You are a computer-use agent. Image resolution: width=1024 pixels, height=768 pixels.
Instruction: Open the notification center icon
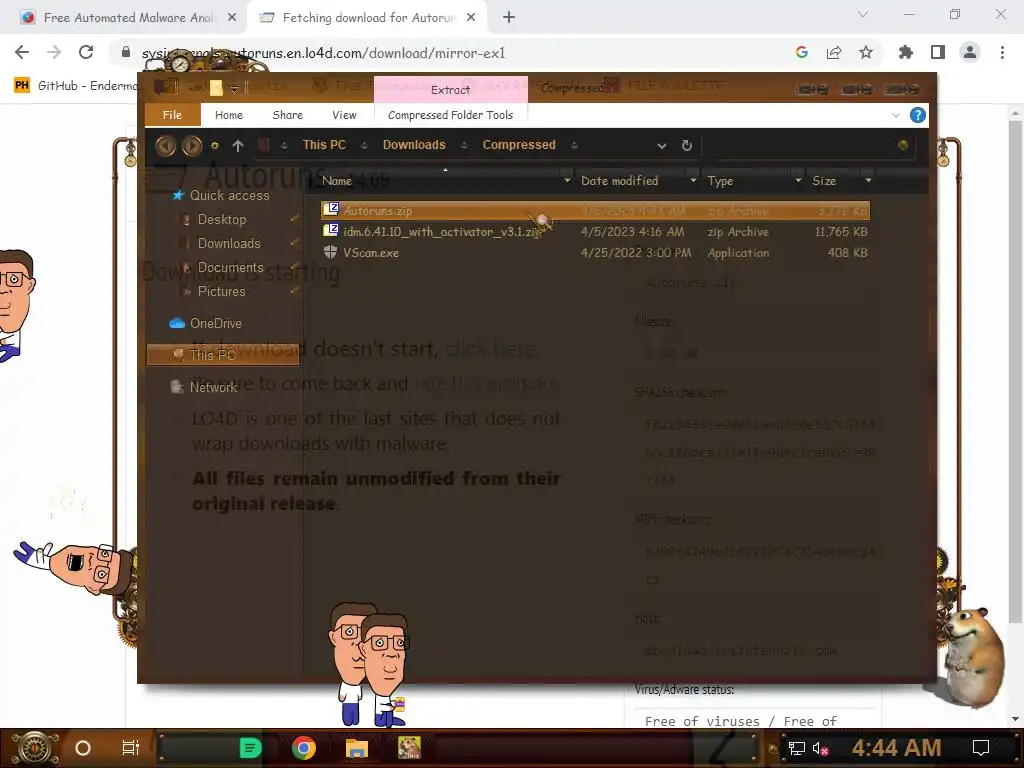click(981, 748)
